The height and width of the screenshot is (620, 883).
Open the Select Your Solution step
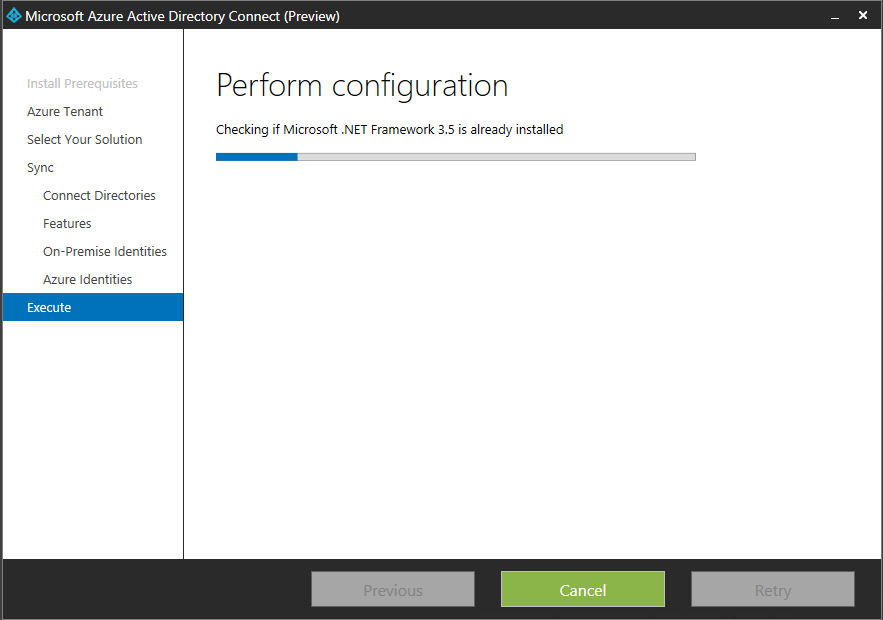[85, 140]
